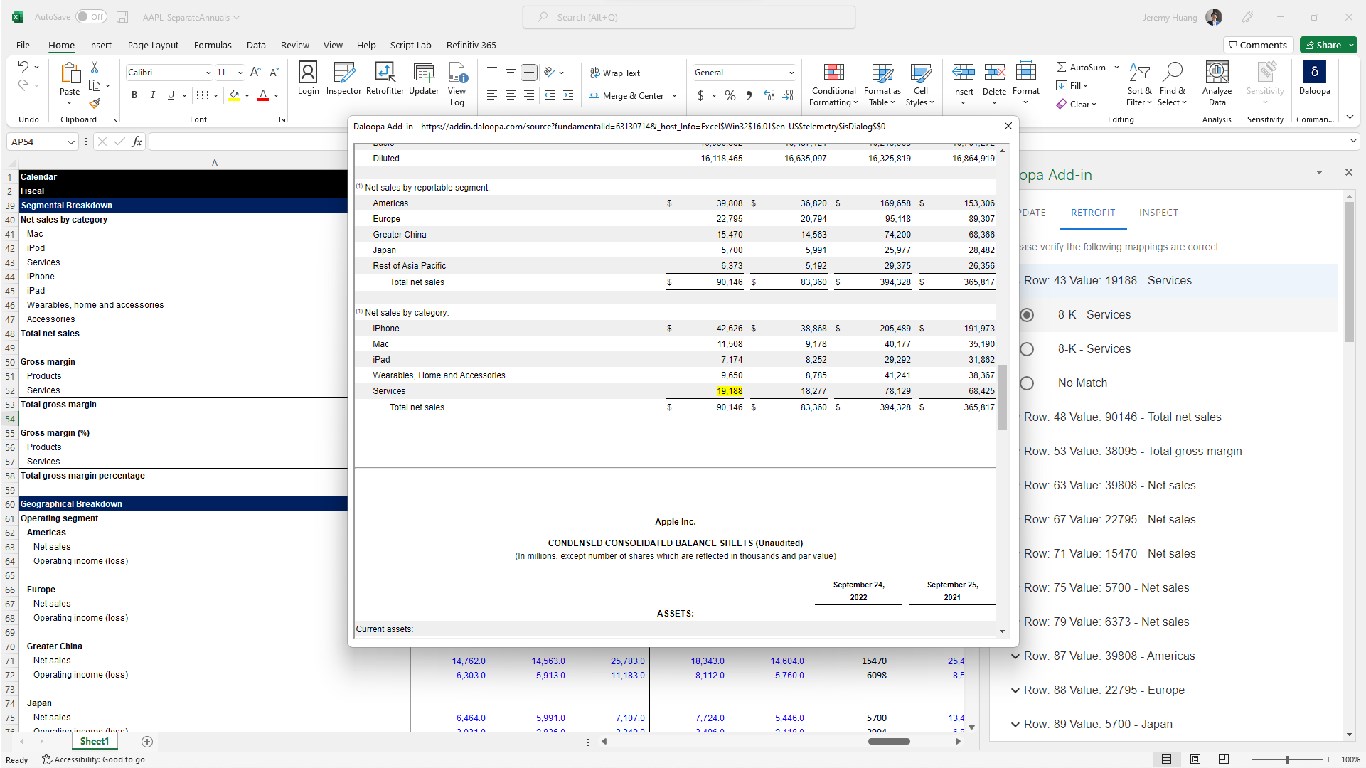Switch to Page Break Preview in status bar

pyautogui.click(x=1224, y=760)
